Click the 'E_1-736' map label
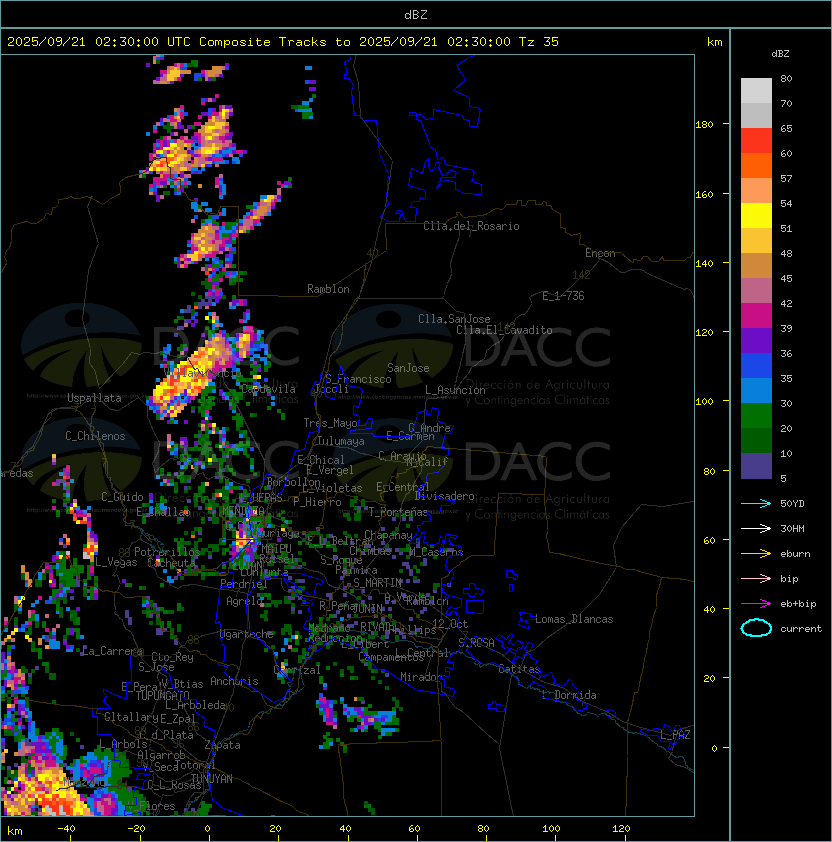Image resolution: width=832 pixels, height=842 pixels. (x=563, y=296)
